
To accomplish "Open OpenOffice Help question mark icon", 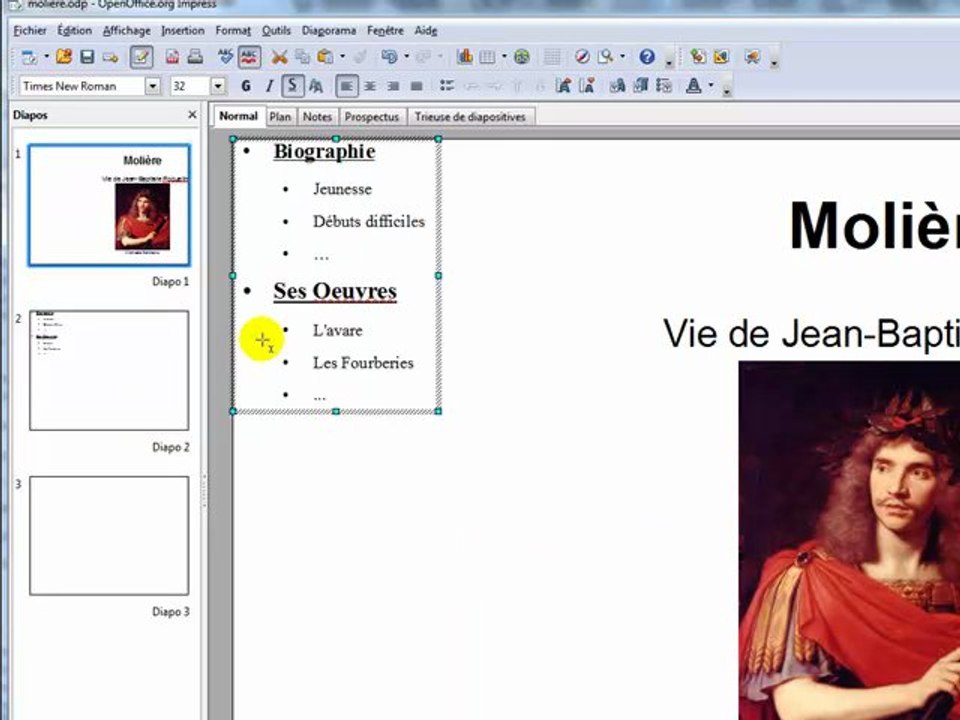I will (647, 57).
